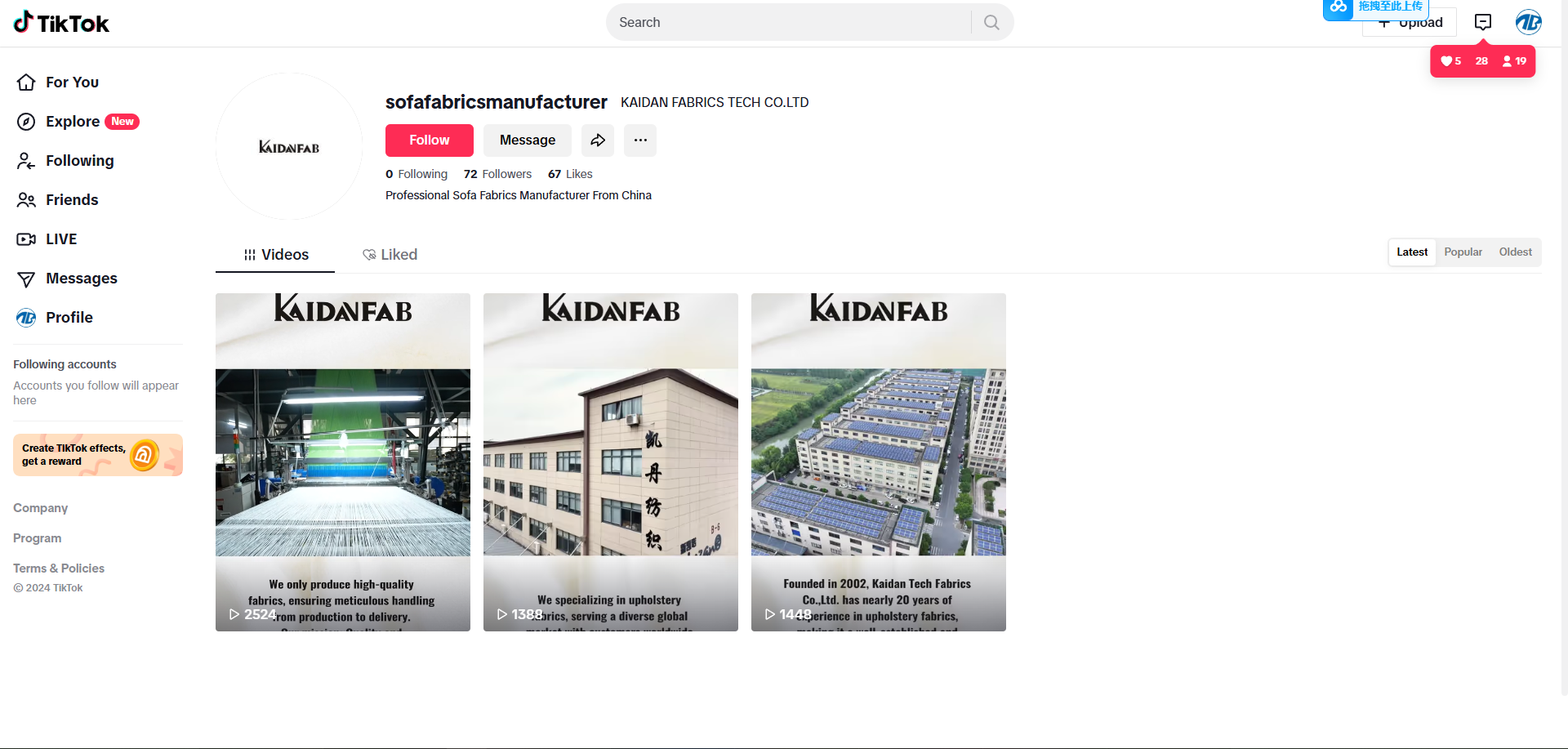Screen dimensions: 1568x749
Task: View the 0 Following count
Action: 416,174
